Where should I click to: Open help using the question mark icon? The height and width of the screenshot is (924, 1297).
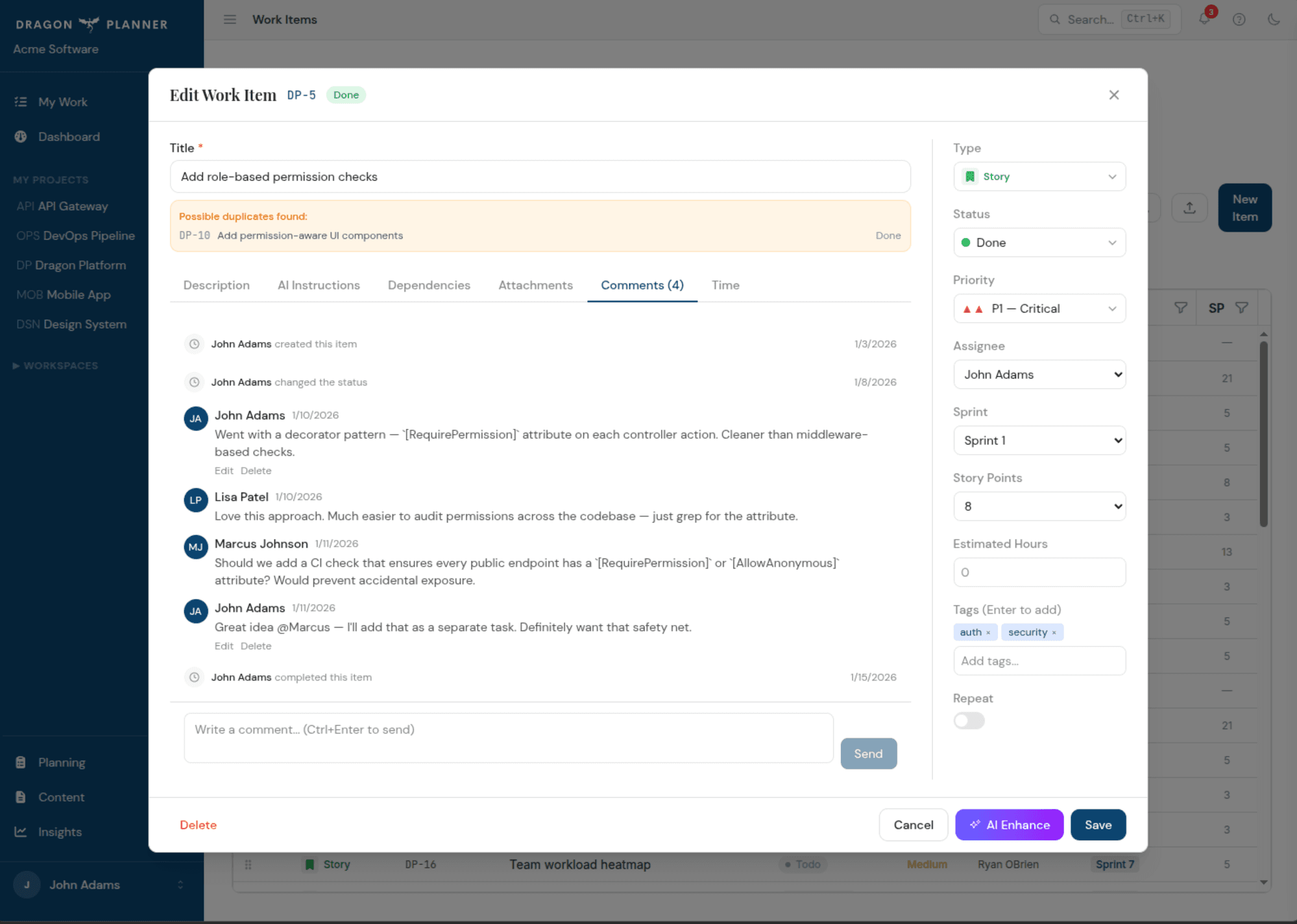point(1239,19)
